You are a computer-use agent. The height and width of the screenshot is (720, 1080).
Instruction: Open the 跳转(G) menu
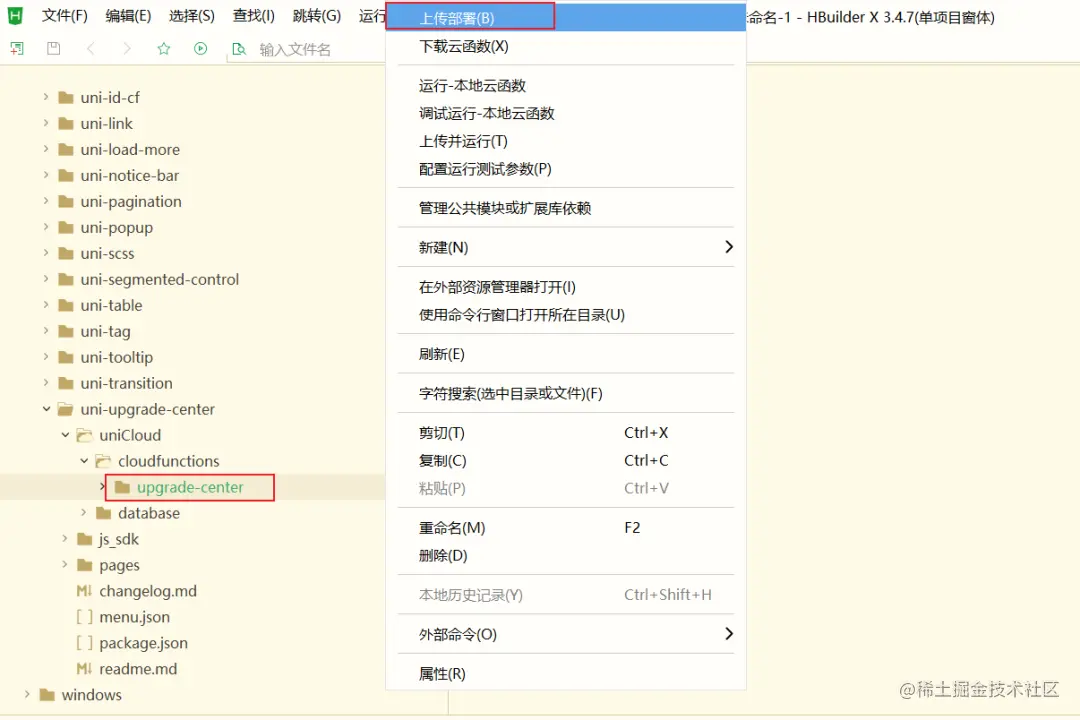click(x=317, y=16)
